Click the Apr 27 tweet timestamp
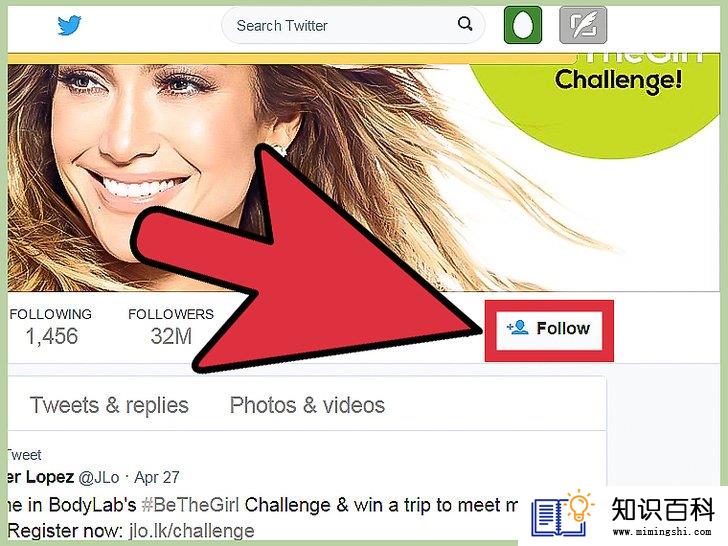The height and width of the screenshot is (546, 728). click(x=157, y=477)
